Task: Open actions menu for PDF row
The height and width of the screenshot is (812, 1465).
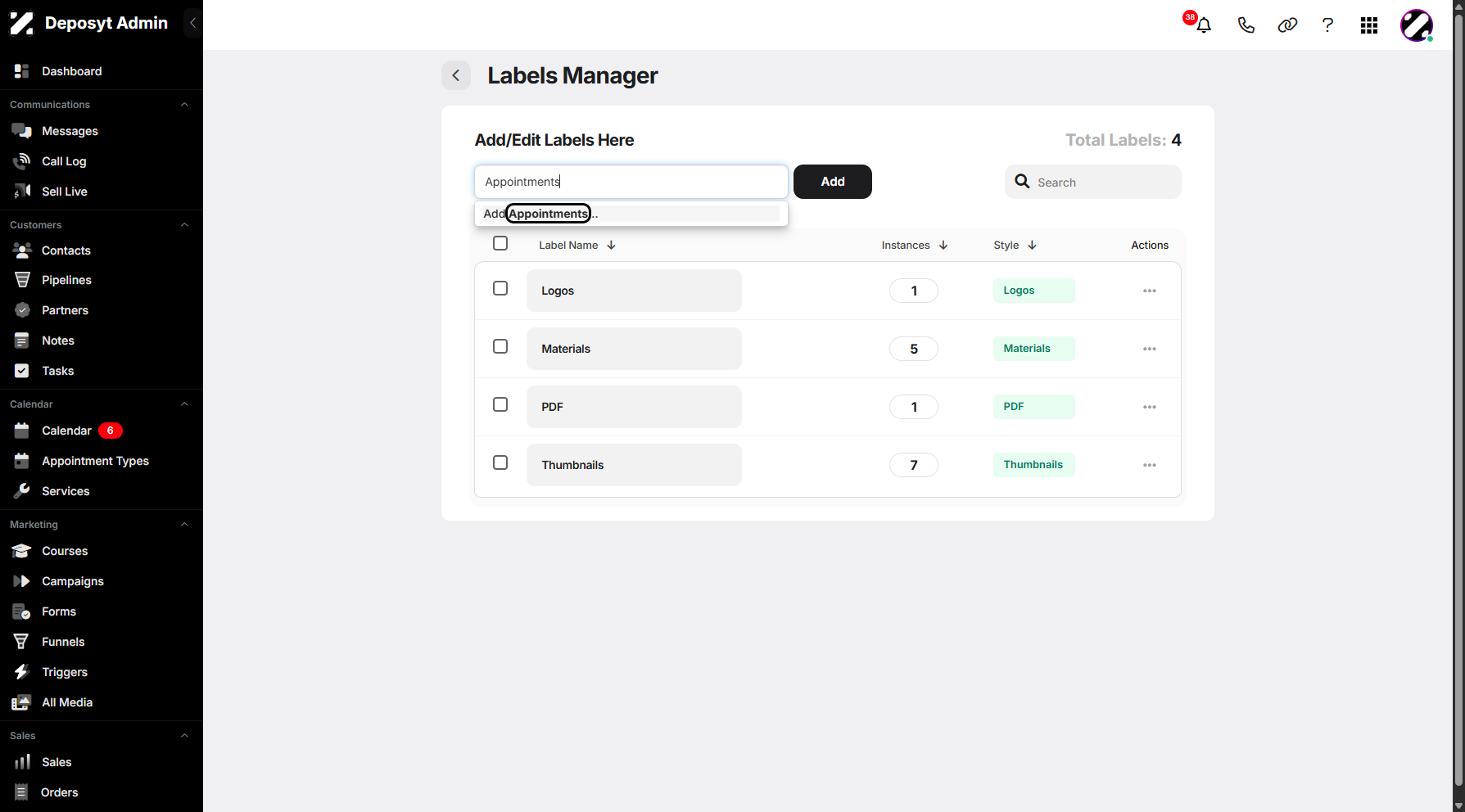Action: [x=1150, y=407]
